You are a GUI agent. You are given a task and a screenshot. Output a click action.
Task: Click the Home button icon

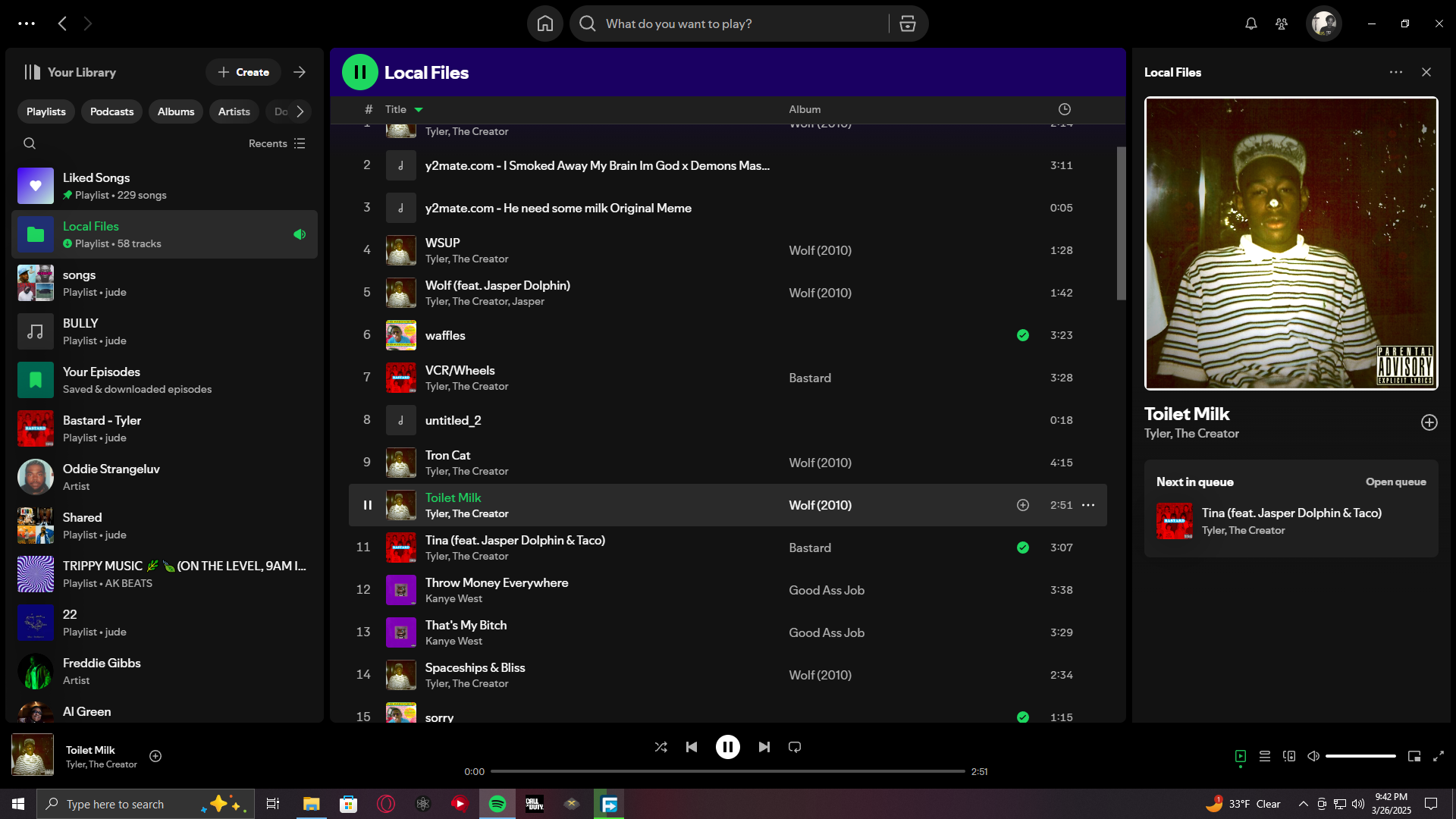click(545, 24)
